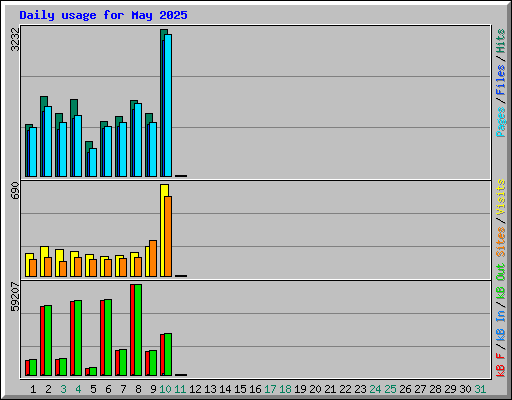Click day 9 on the x-axis
The width and height of the screenshot is (512, 400).
pos(153,389)
